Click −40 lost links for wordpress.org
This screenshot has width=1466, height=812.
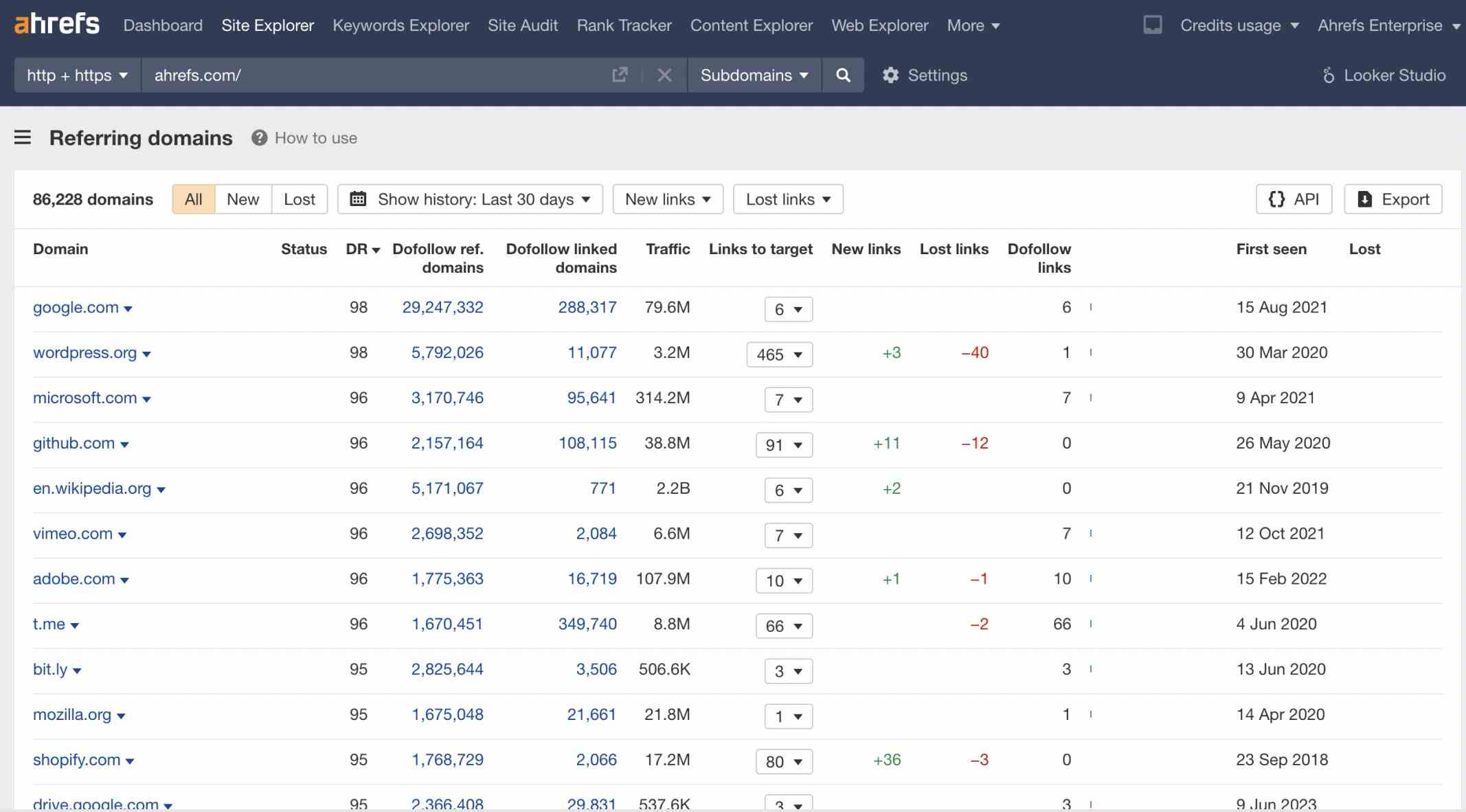(x=975, y=352)
